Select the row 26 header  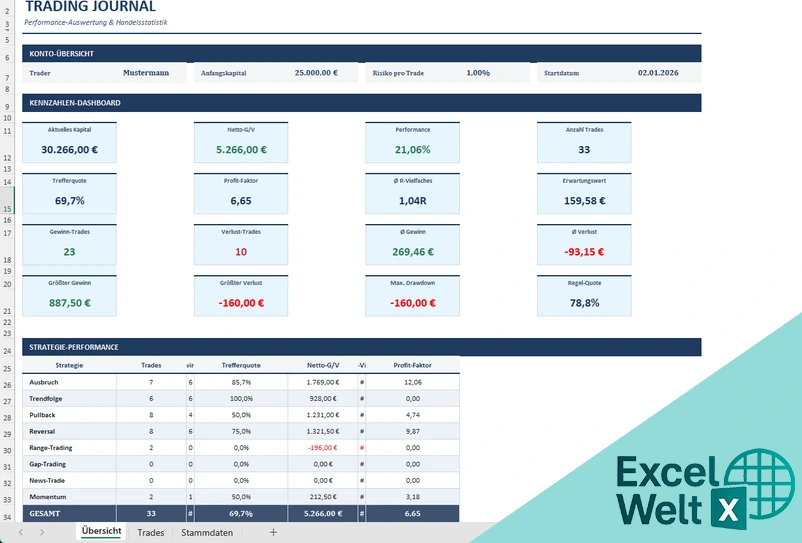[7, 384]
